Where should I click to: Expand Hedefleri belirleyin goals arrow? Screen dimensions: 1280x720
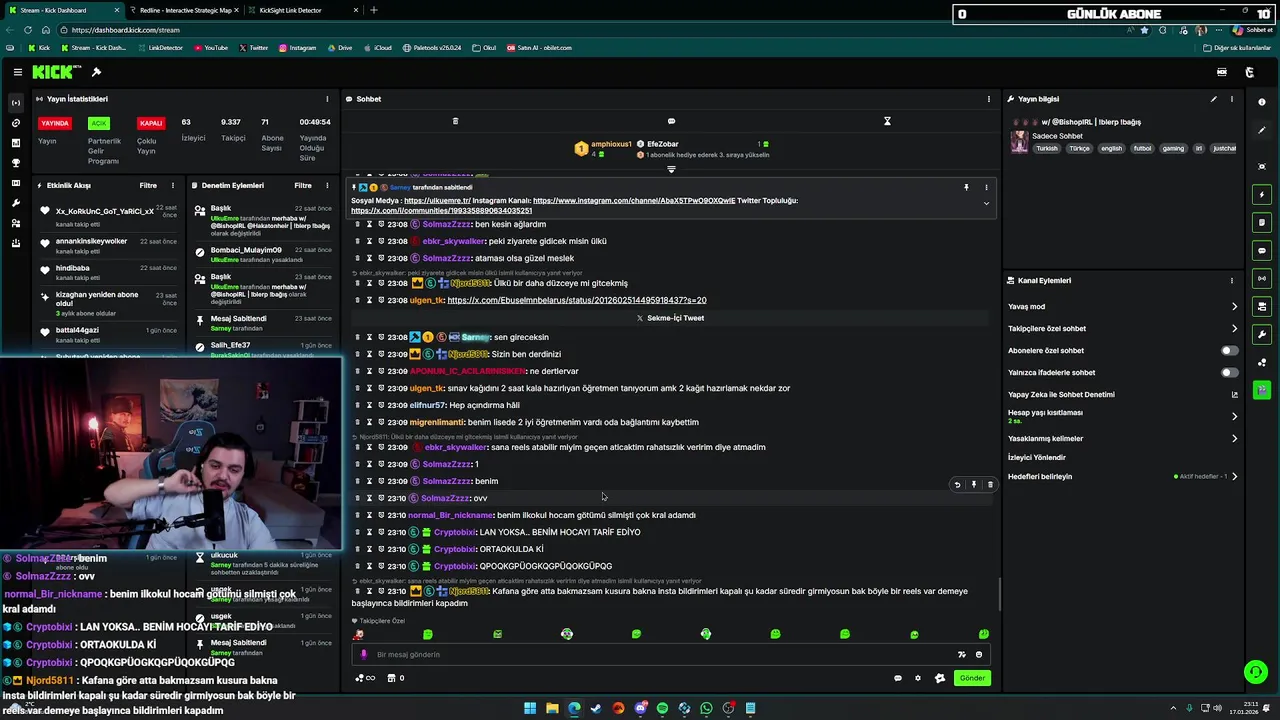pos(1234,476)
